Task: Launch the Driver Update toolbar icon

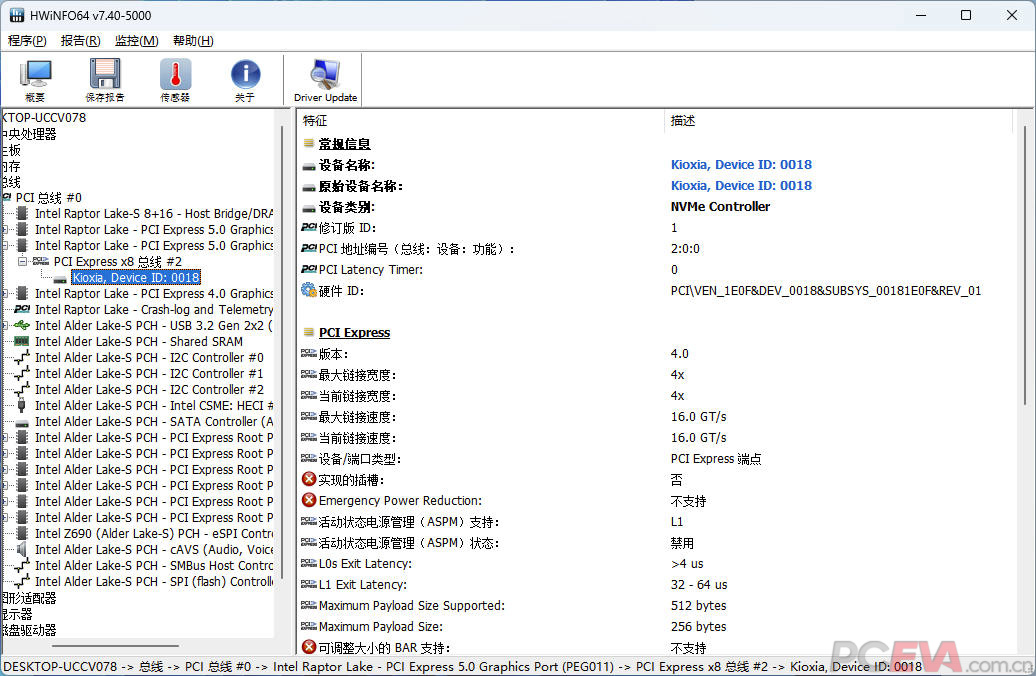Action: click(x=323, y=78)
